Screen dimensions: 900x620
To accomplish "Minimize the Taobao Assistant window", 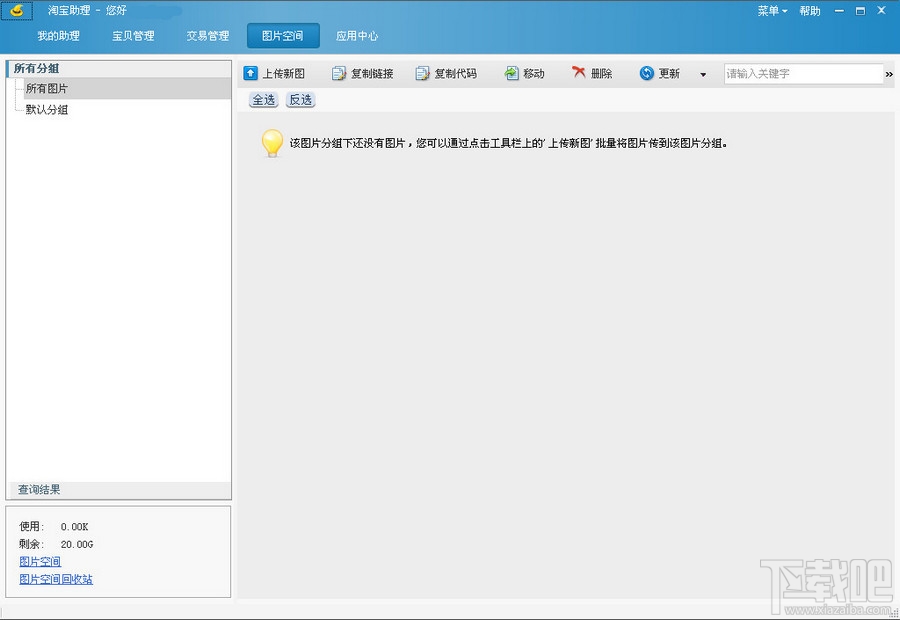I will click(839, 11).
